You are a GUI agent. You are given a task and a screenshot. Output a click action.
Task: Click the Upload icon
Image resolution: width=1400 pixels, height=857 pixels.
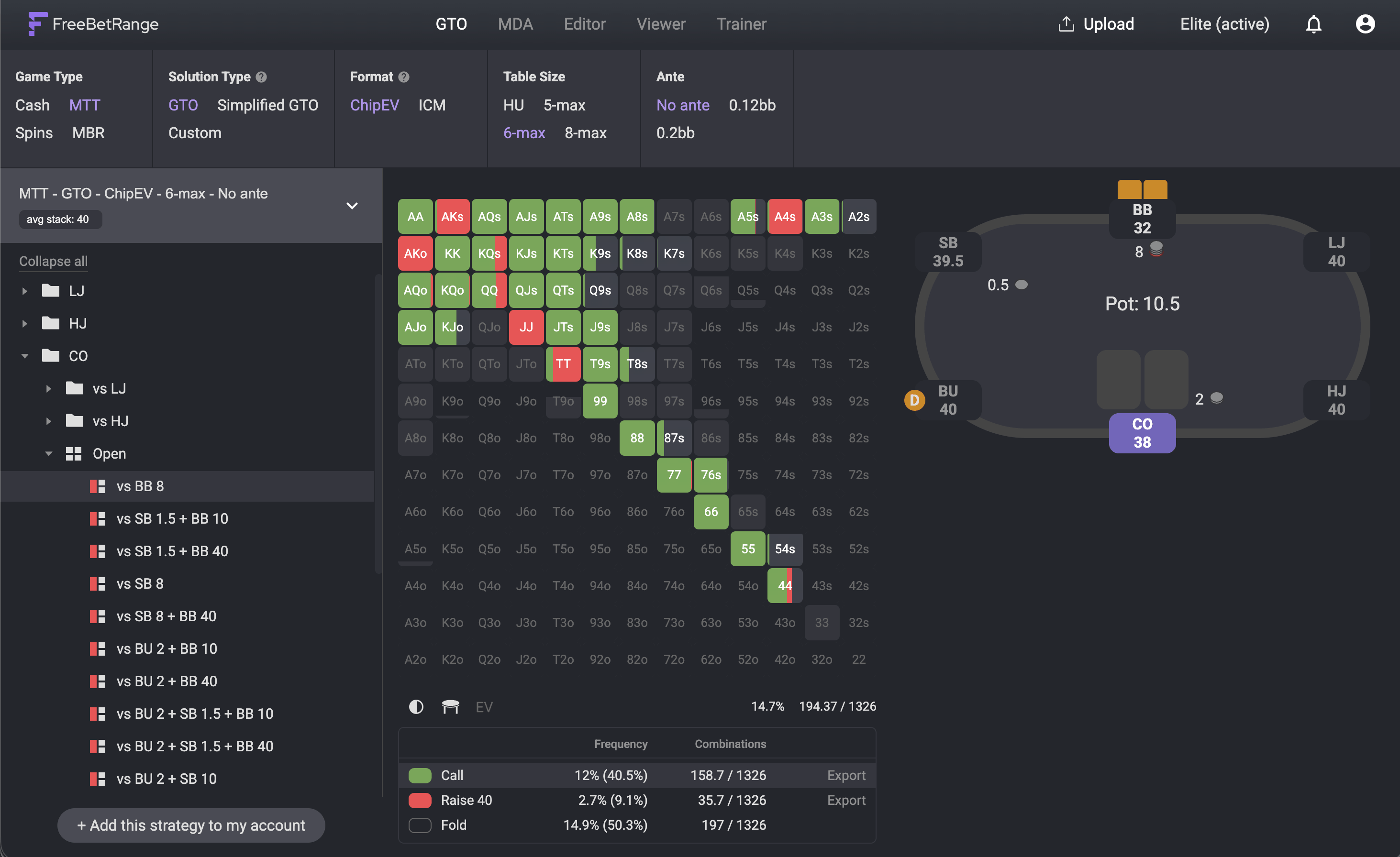[1067, 24]
